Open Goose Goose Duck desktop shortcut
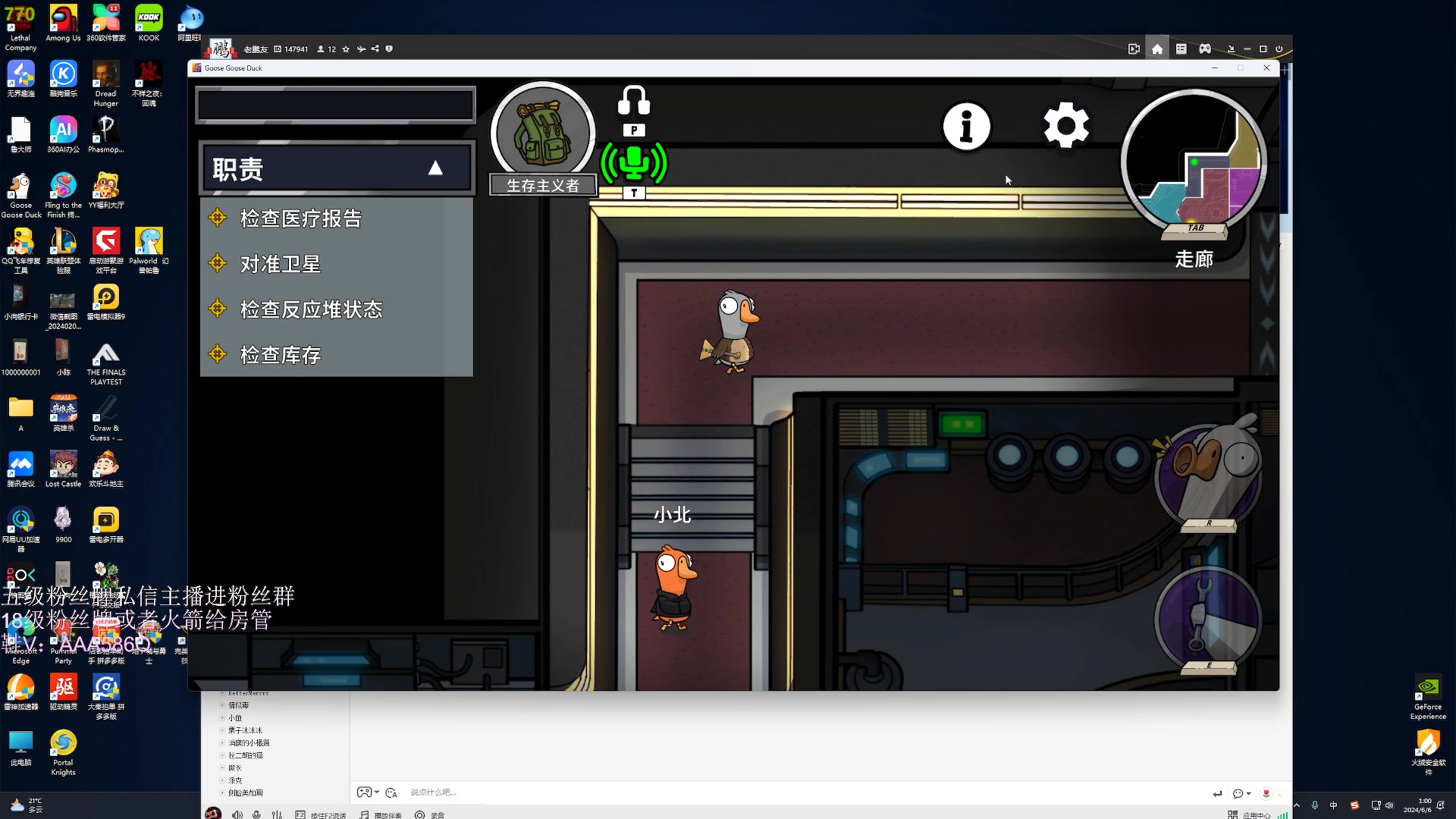This screenshot has height=819, width=1456. [x=20, y=195]
